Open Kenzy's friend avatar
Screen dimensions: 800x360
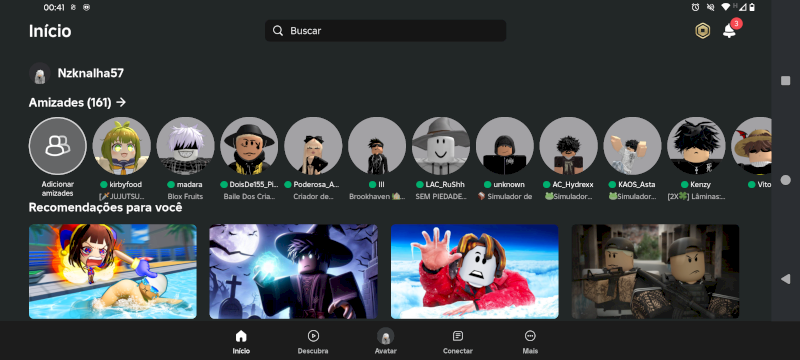click(696, 146)
